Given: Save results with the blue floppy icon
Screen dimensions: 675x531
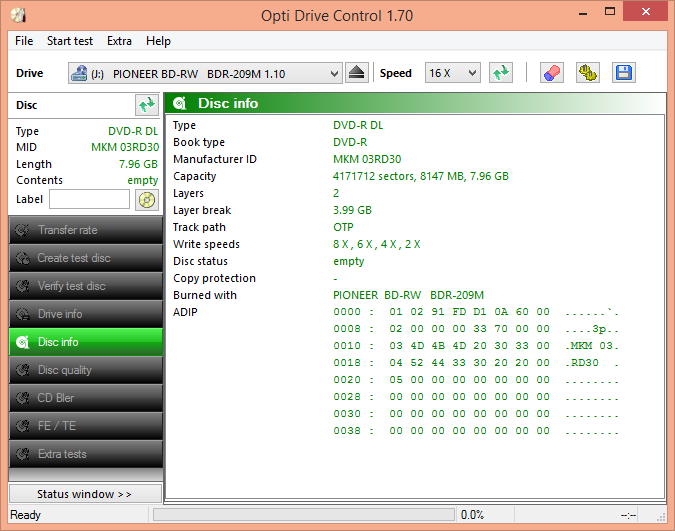Looking at the screenshot, I should point(624,73).
